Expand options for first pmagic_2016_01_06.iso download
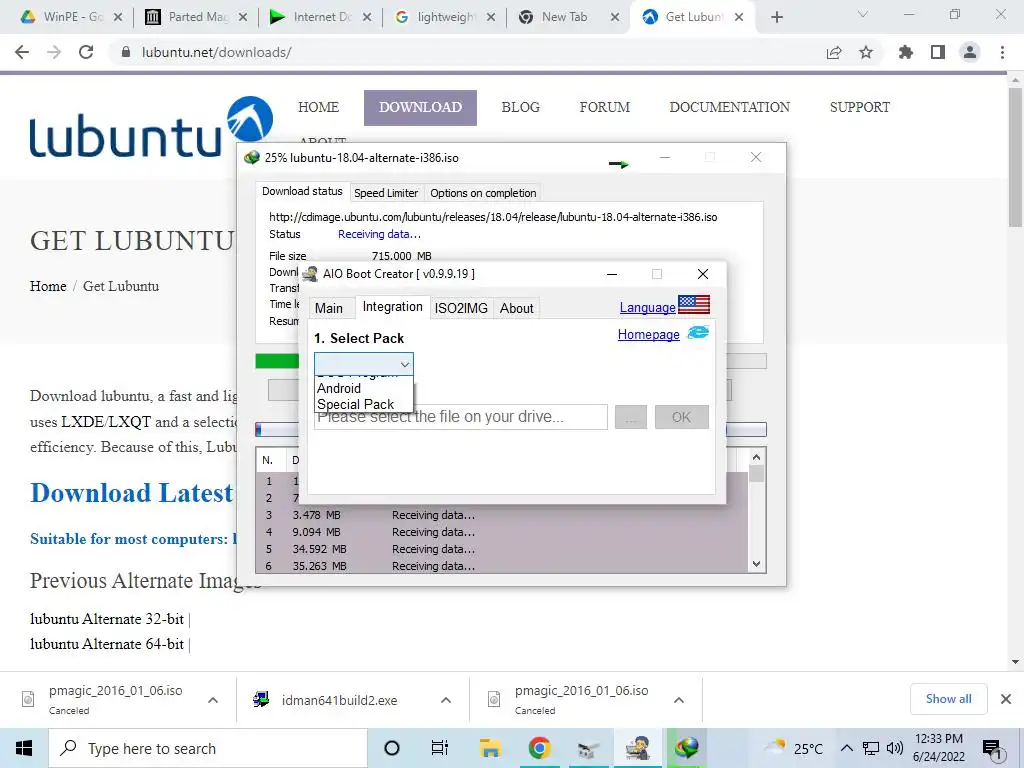The width and height of the screenshot is (1024, 768). (213, 700)
